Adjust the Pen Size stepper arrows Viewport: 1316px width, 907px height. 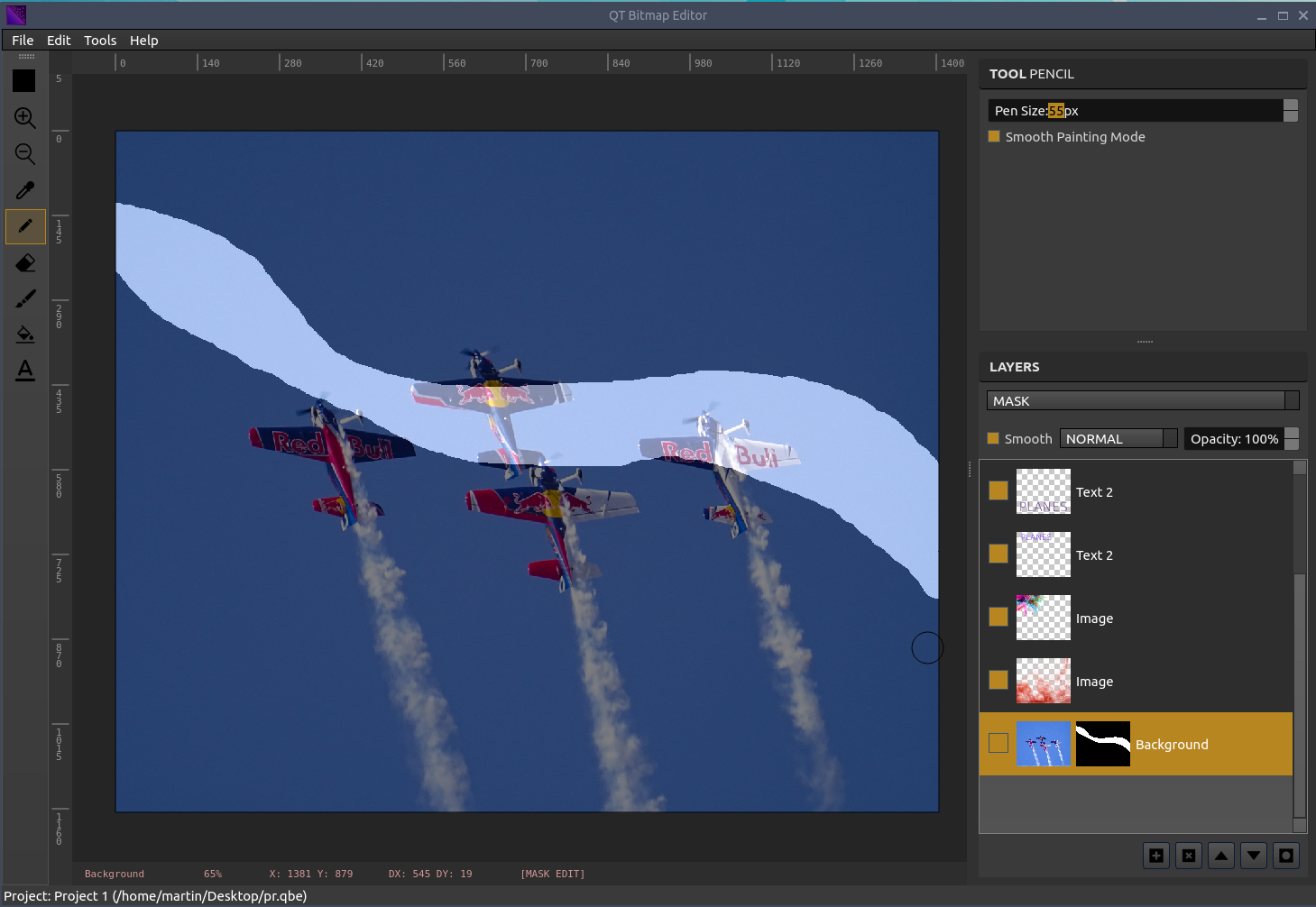pyautogui.click(x=1291, y=111)
